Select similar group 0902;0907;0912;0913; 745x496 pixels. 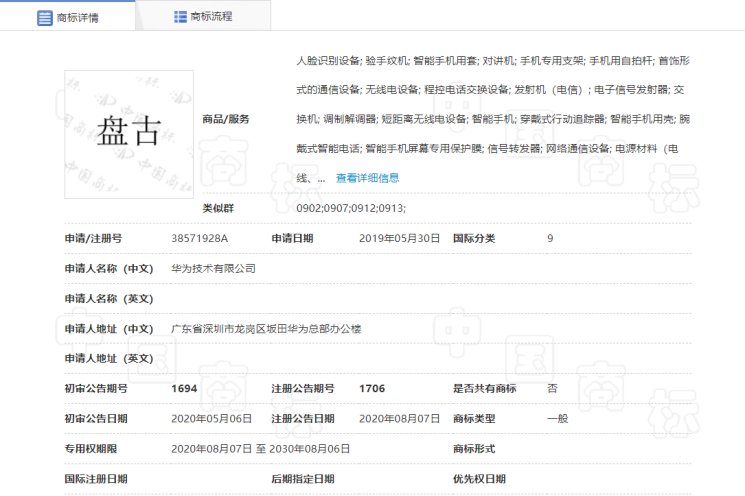(x=351, y=208)
